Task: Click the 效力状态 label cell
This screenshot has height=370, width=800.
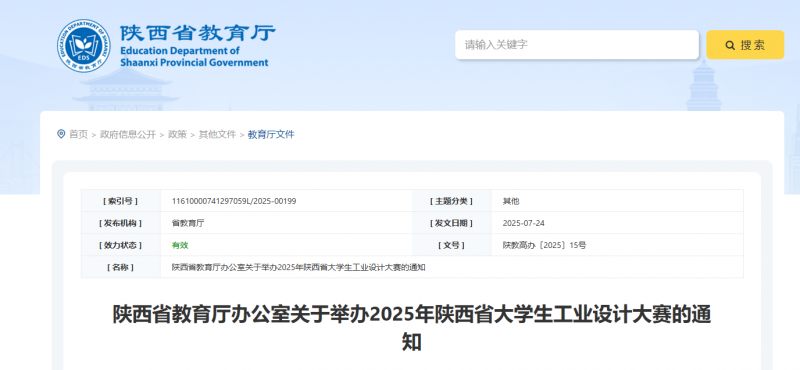Action: click(x=121, y=245)
